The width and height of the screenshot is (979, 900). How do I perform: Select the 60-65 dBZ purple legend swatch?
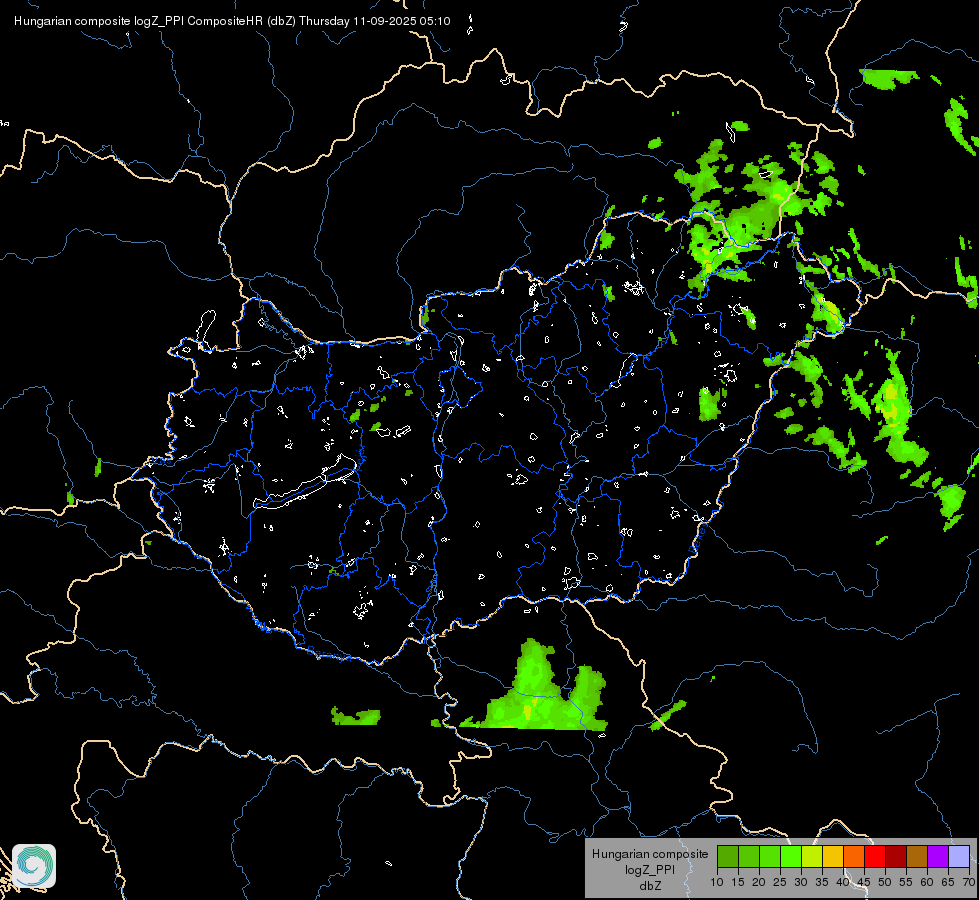pyautogui.click(x=938, y=856)
